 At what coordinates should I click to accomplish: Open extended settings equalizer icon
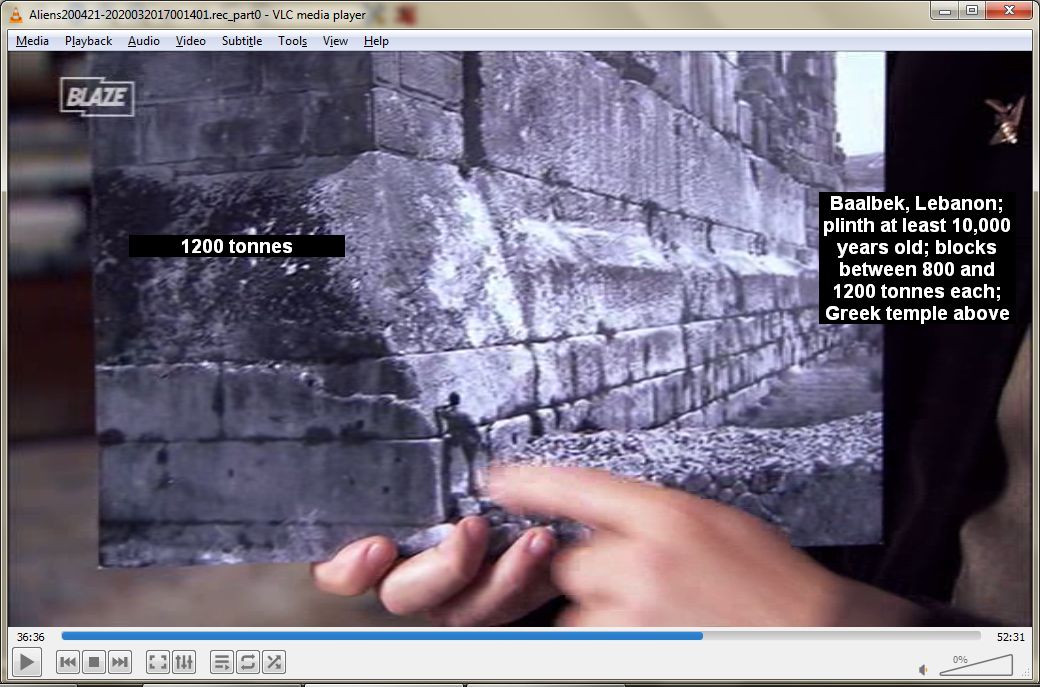184,662
